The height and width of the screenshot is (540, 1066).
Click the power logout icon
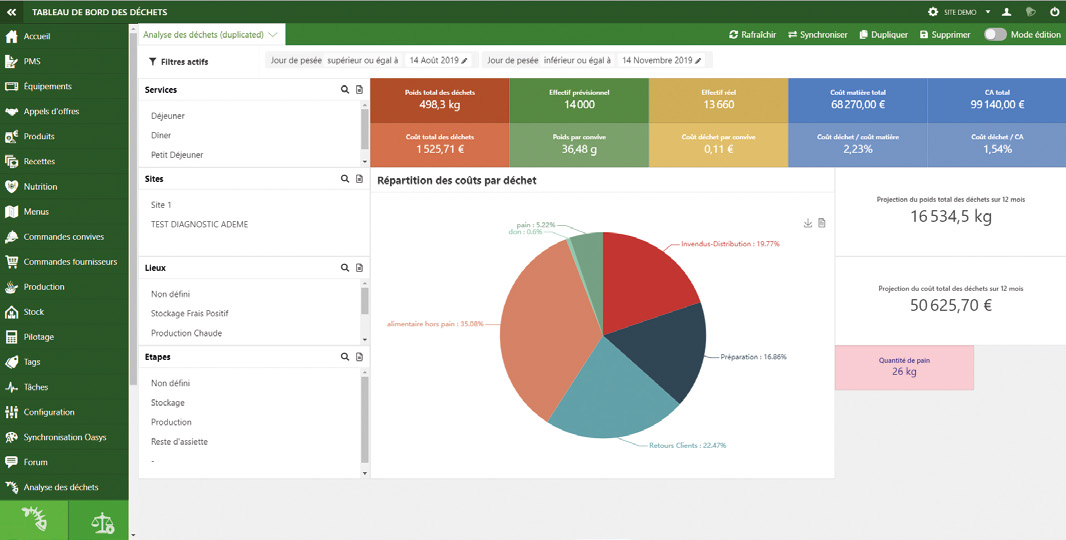point(1054,12)
